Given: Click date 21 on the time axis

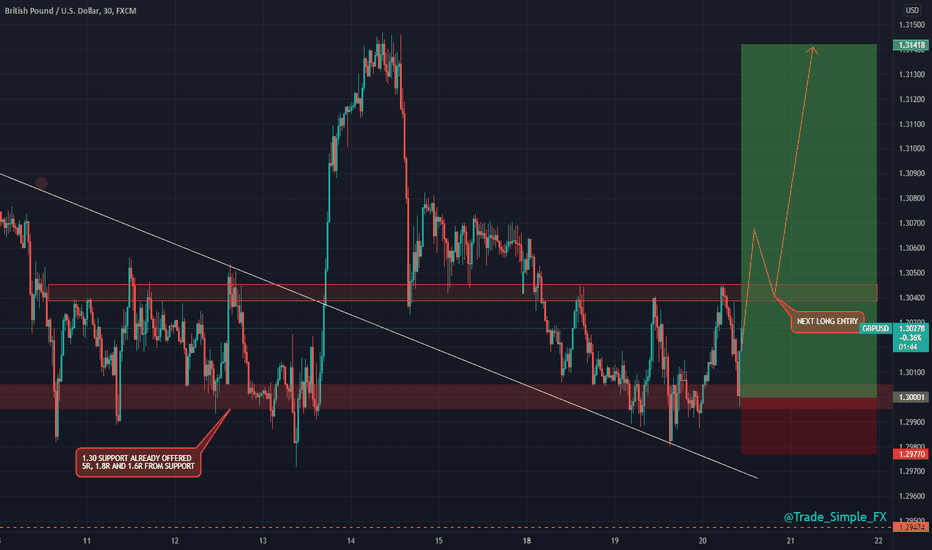Looking at the screenshot, I should pos(791,540).
